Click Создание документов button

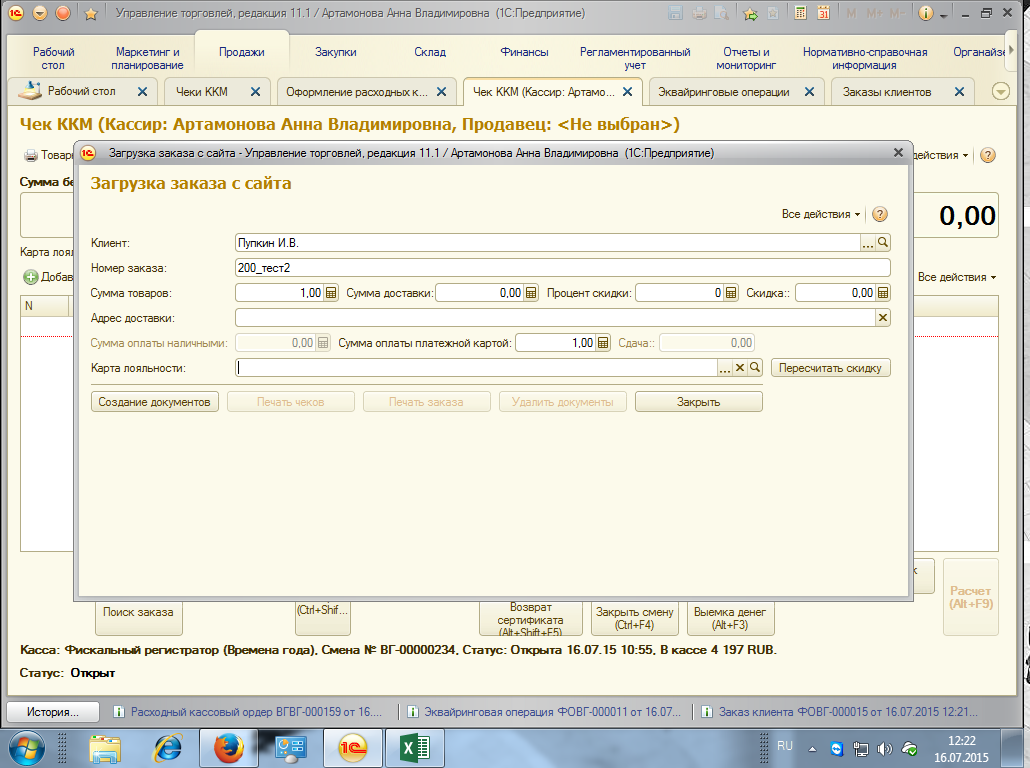154,402
